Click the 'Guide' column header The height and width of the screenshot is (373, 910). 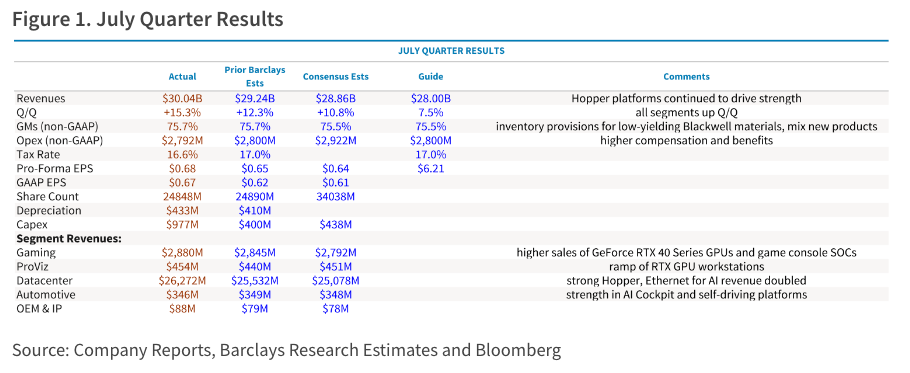click(431, 77)
